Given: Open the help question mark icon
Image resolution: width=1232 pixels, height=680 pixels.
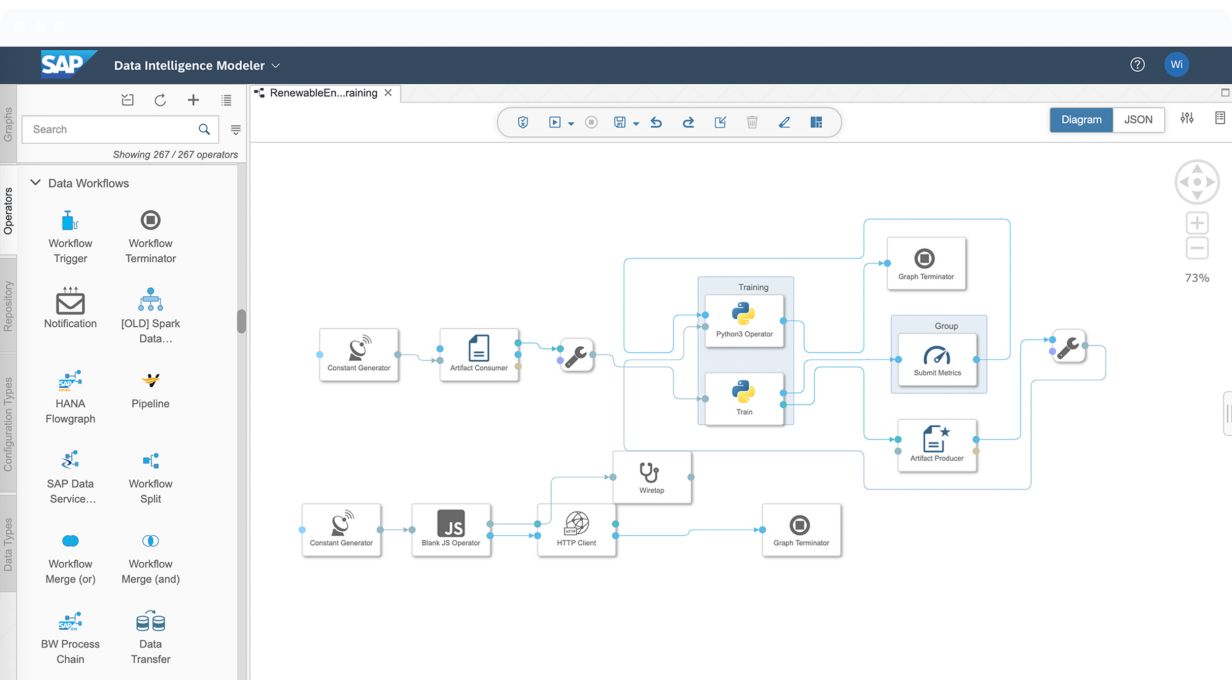Looking at the screenshot, I should pos(1137,65).
